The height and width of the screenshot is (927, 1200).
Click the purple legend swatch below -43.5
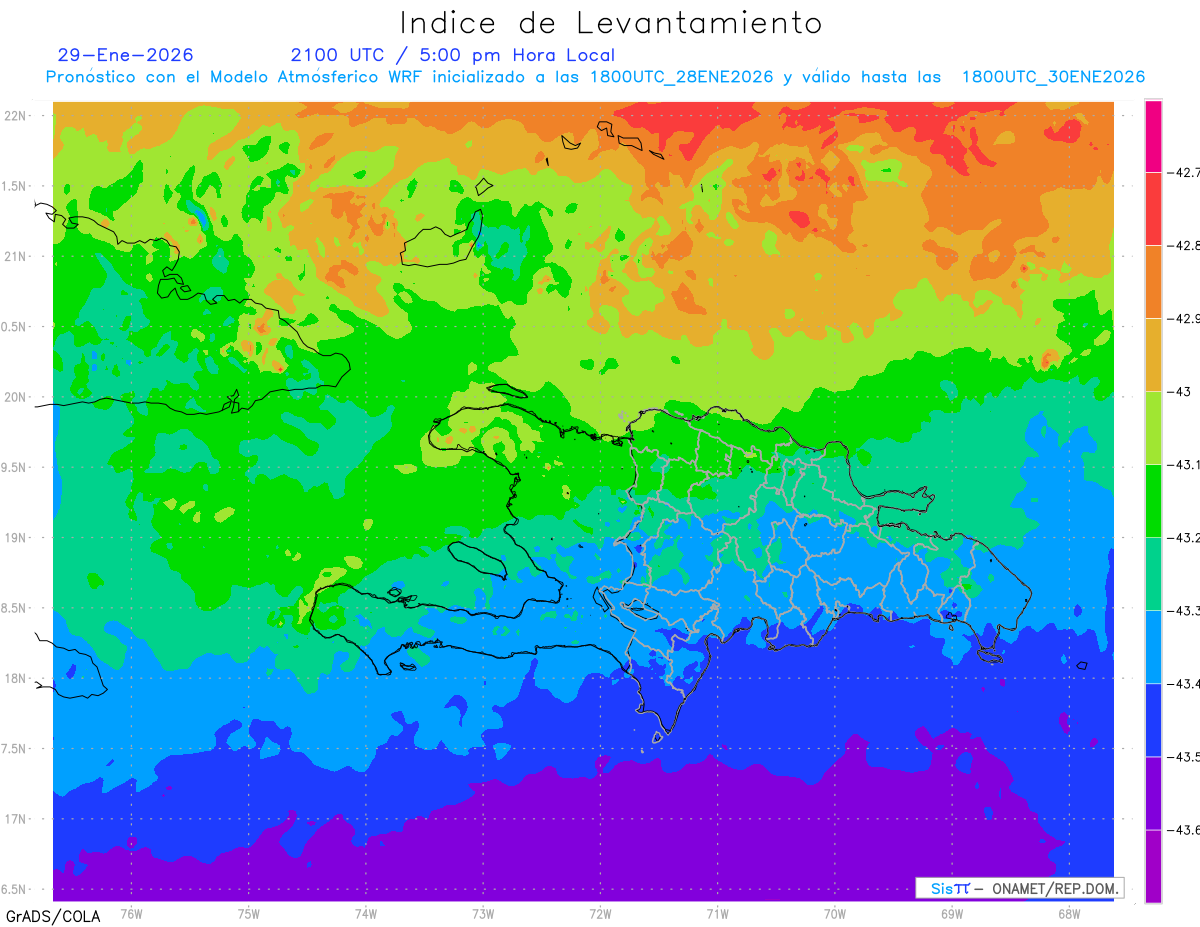[1153, 792]
